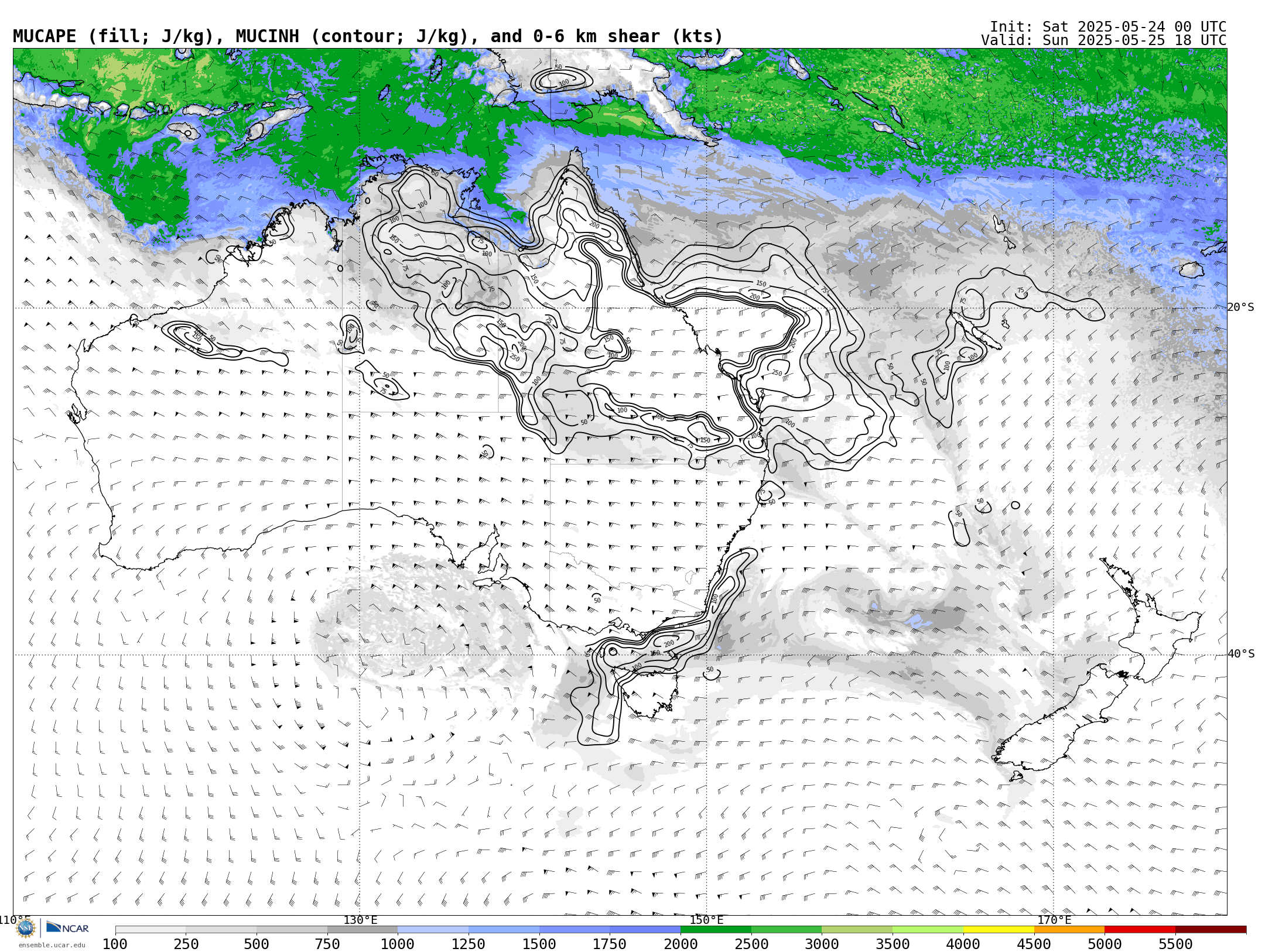Screen dimensions: 1265x952
Task: Click the colorbar label 3000
Action: point(822,944)
